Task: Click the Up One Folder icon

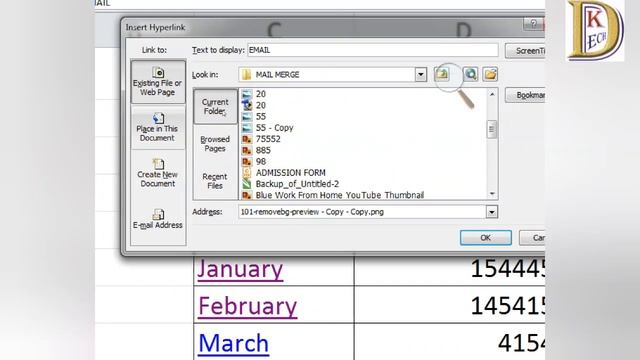Action: click(x=442, y=74)
